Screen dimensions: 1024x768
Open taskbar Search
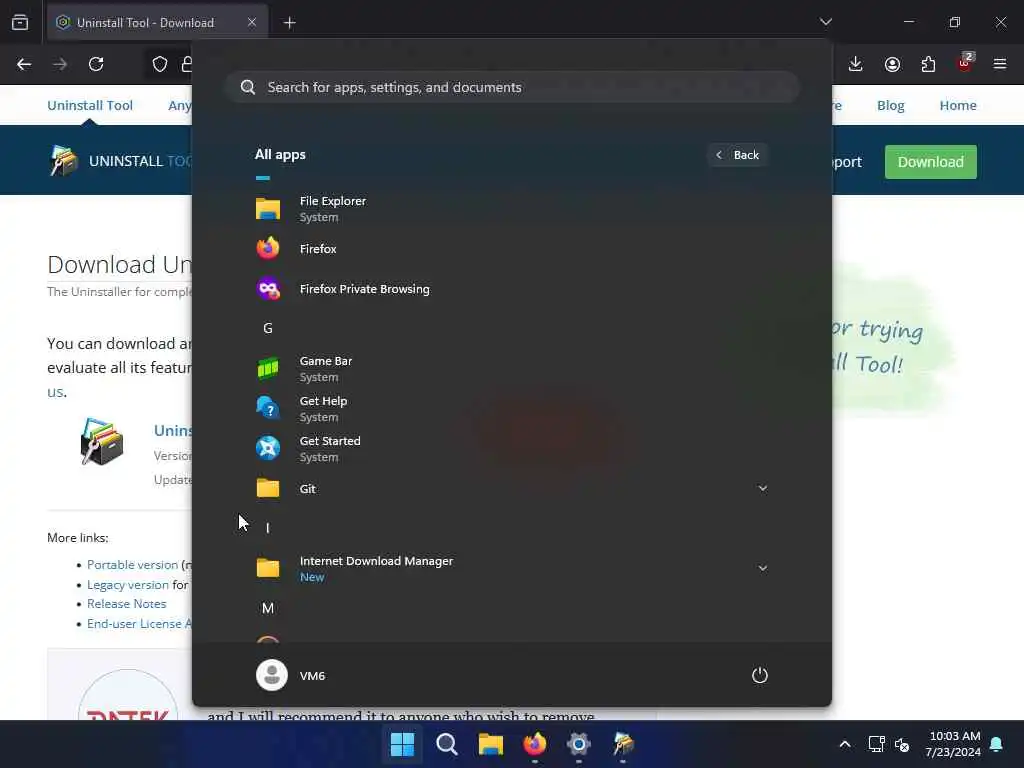tap(447, 744)
